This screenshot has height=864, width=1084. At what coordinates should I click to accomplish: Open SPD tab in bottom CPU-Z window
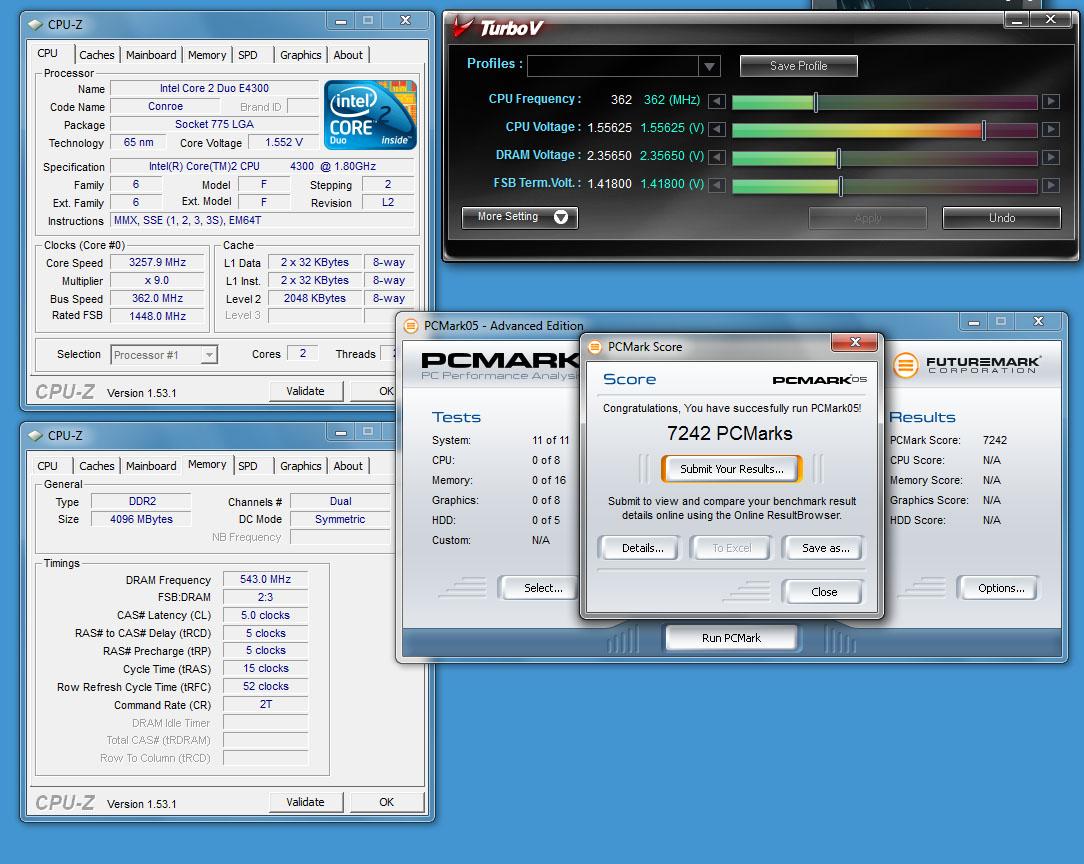247,466
